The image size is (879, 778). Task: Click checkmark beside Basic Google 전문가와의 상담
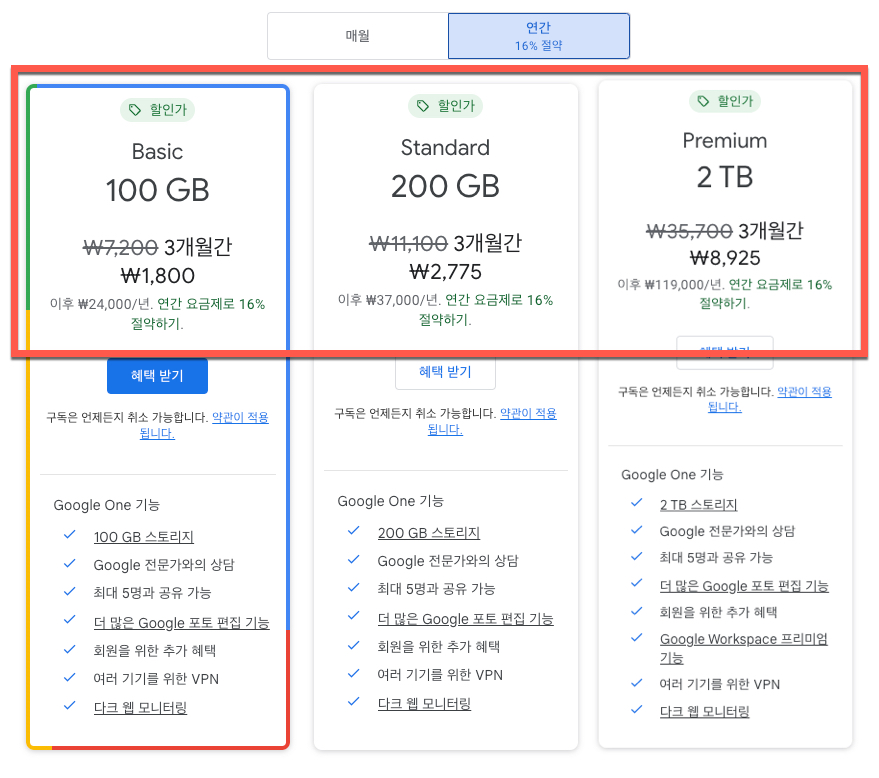point(70,563)
